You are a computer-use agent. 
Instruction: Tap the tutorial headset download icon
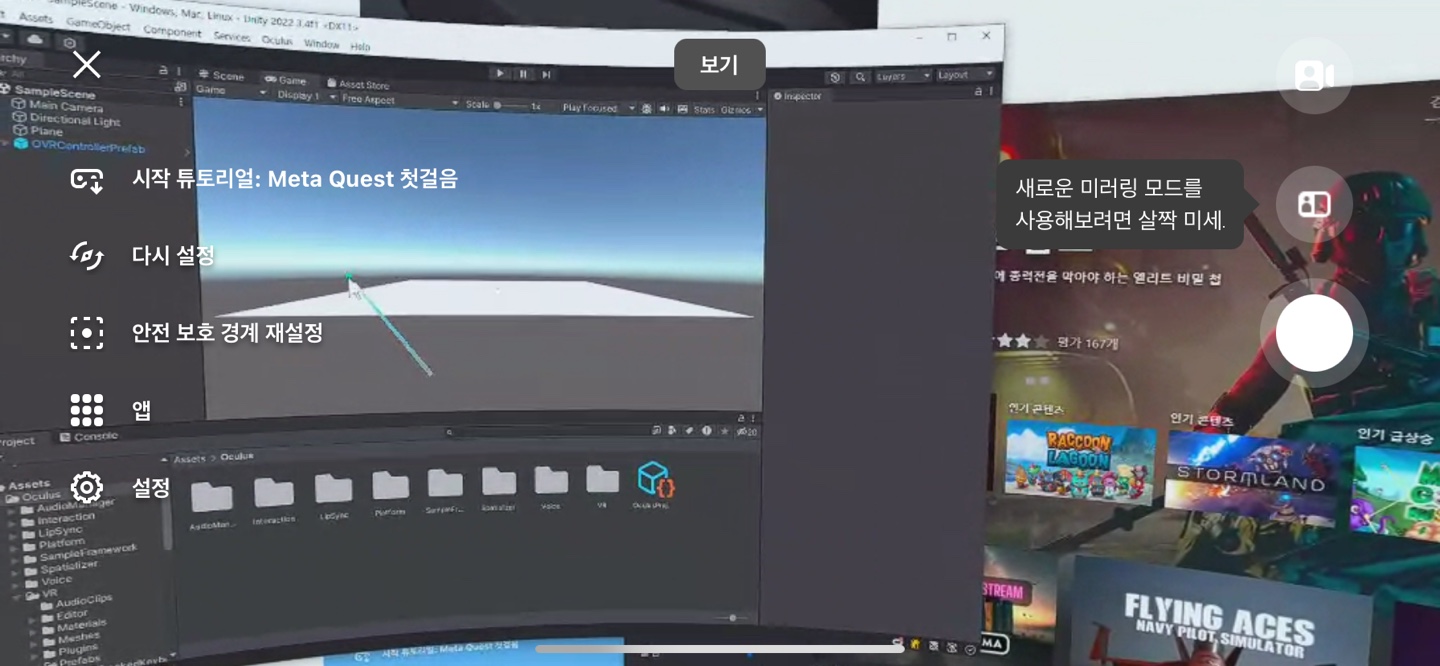87,179
